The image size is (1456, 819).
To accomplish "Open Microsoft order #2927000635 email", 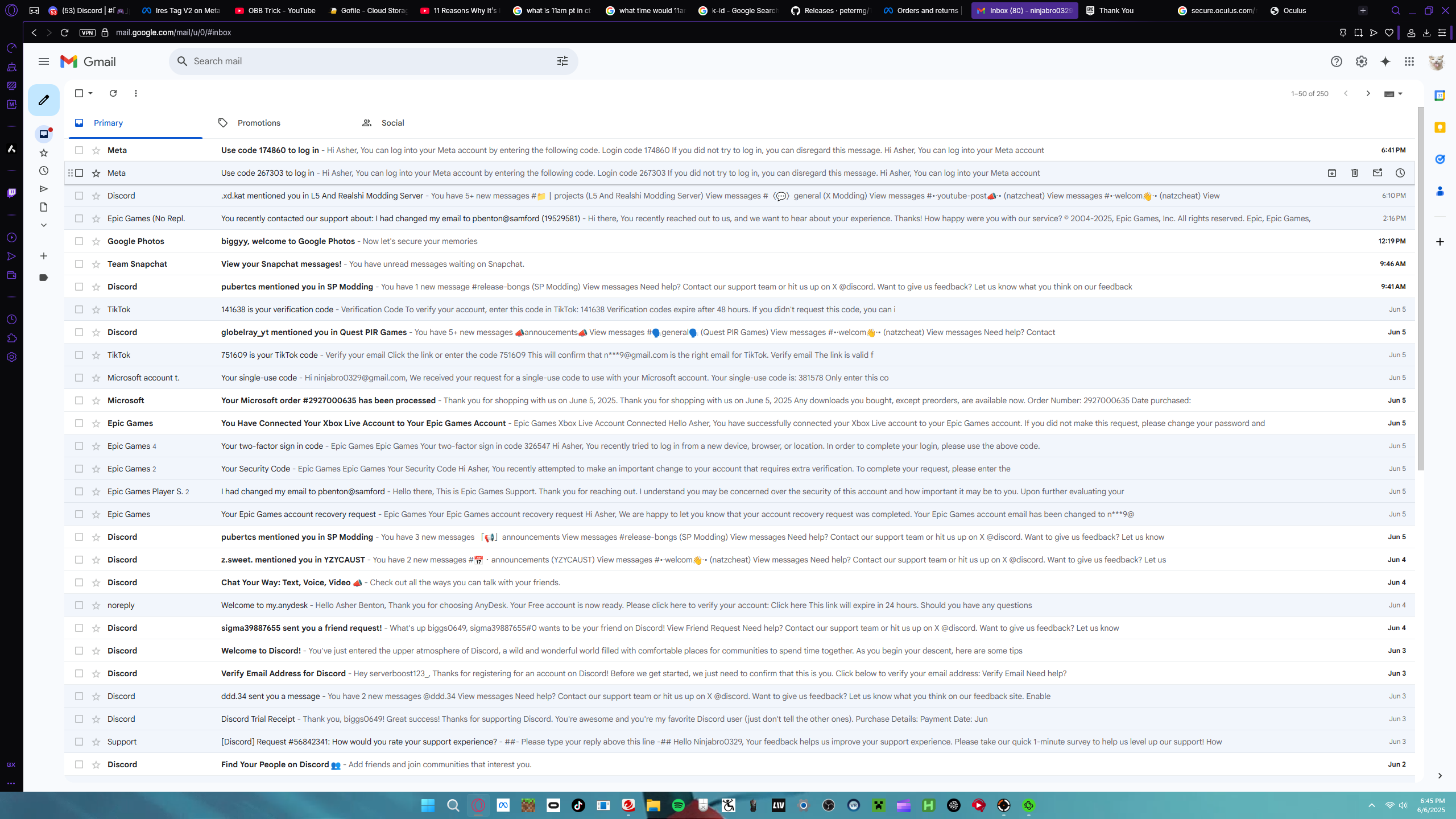I will (x=739, y=400).
